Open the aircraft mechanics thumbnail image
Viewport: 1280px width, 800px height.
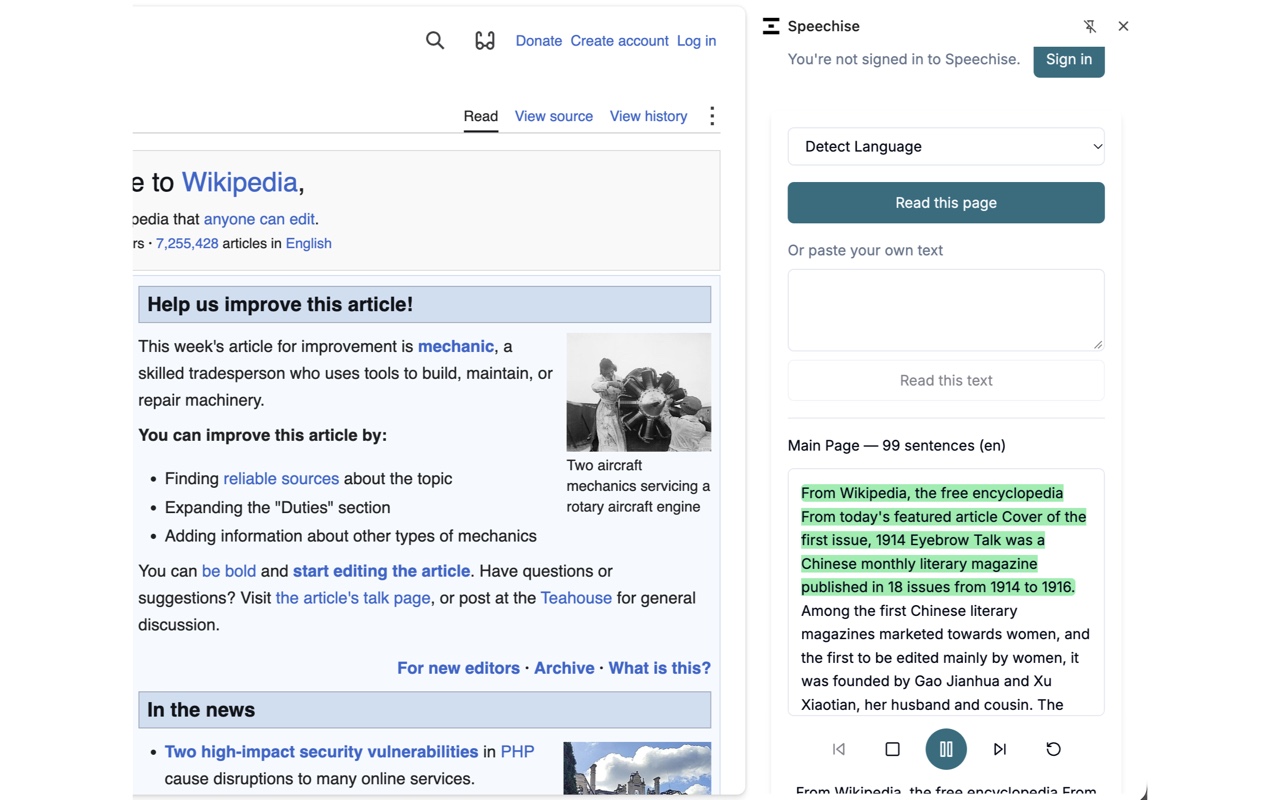tap(639, 392)
